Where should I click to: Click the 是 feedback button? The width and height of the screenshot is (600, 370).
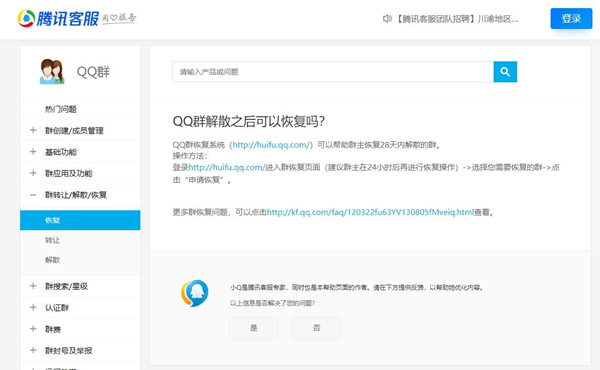coord(254,328)
